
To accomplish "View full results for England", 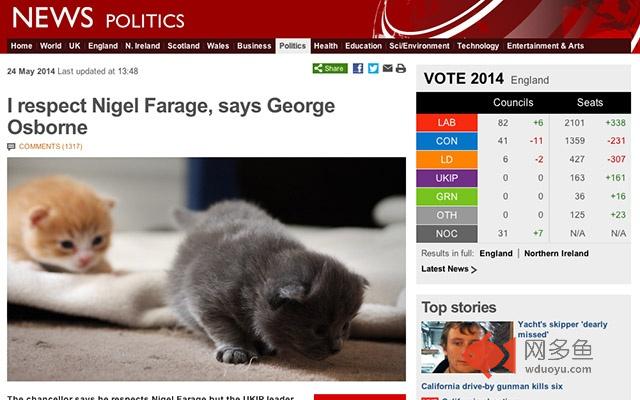I will [x=496, y=253].
